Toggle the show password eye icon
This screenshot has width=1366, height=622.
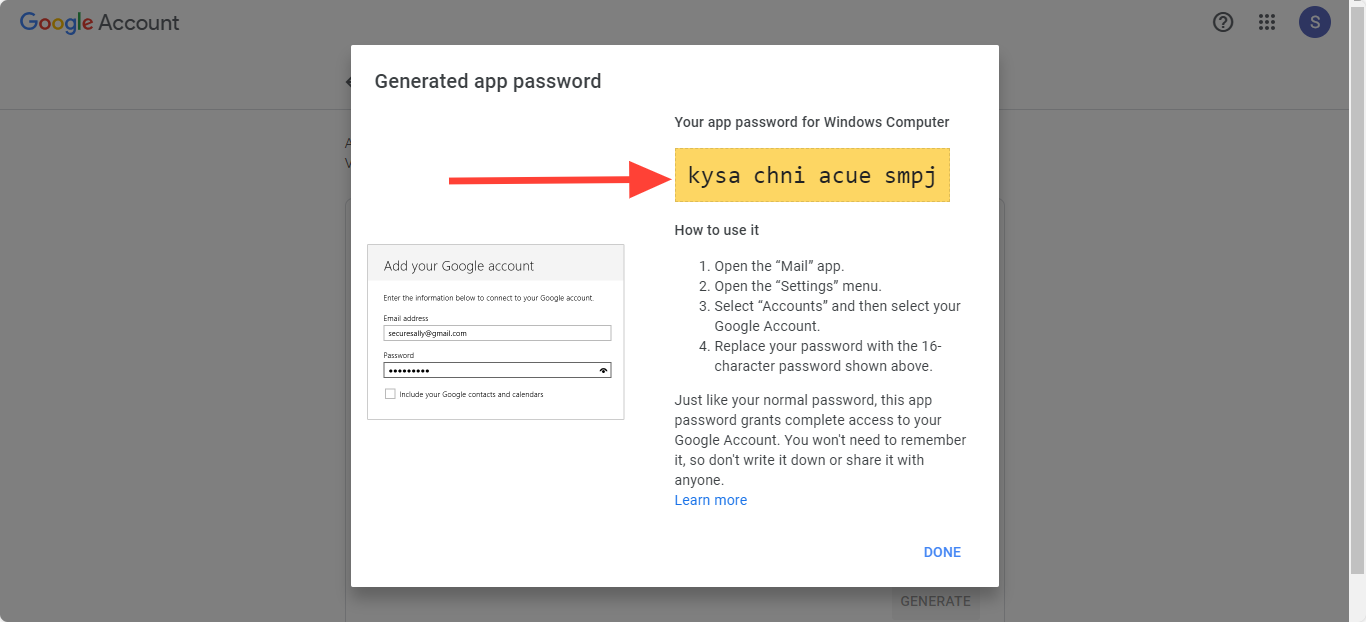click(x=603, y=370)
